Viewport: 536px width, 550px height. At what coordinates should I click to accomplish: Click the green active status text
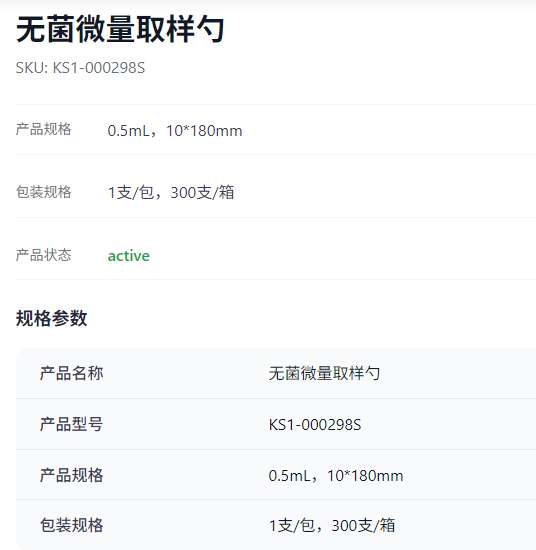click(129, 256)
